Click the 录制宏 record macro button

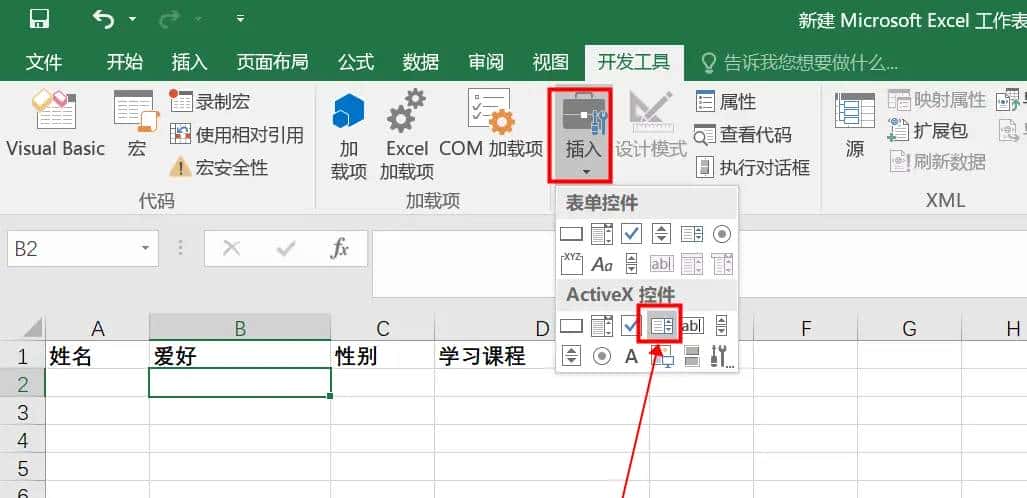(x=210, y=102)
